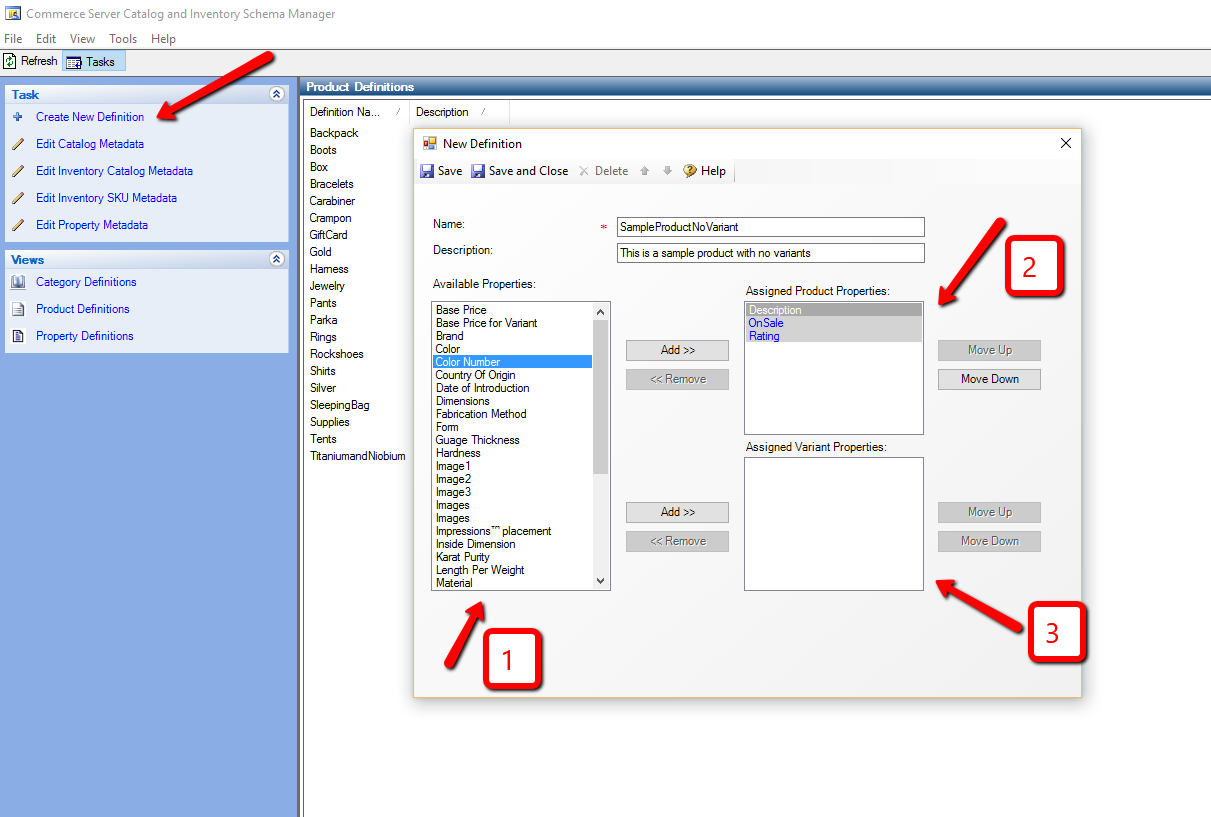
Task: Open the Edit Inventory SKU Metadata link
Action: point(107,198)
